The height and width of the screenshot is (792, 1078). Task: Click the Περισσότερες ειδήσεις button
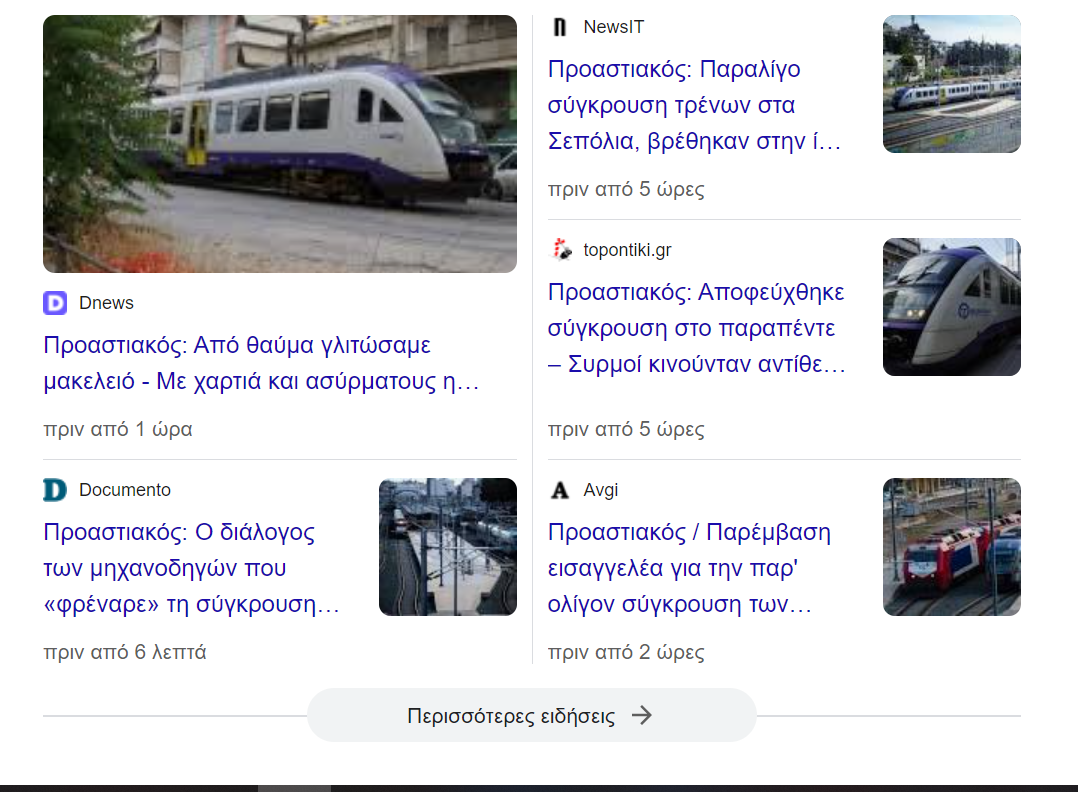tap(530, 715)
